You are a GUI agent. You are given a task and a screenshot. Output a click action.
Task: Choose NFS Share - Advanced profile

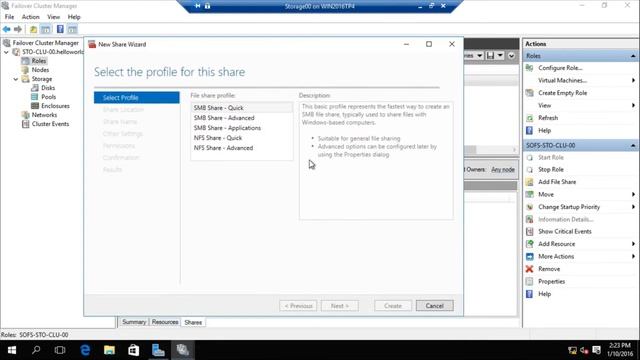pyautogui.click(x=242, y=148)
